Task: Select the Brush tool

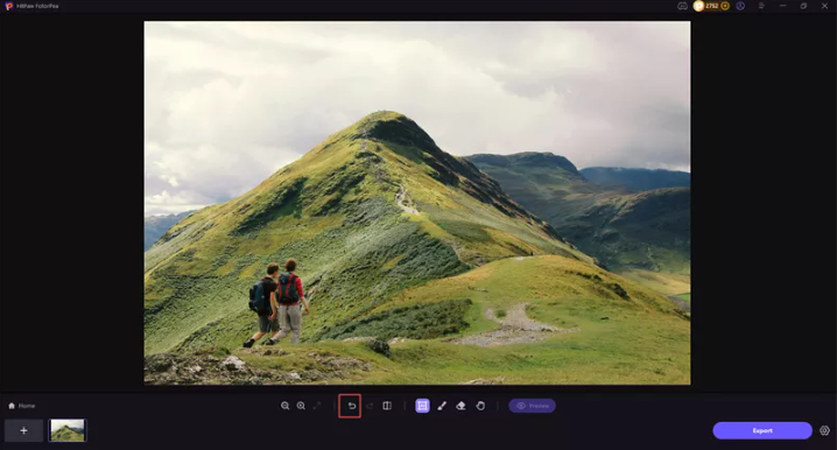Action: [442, 406]
